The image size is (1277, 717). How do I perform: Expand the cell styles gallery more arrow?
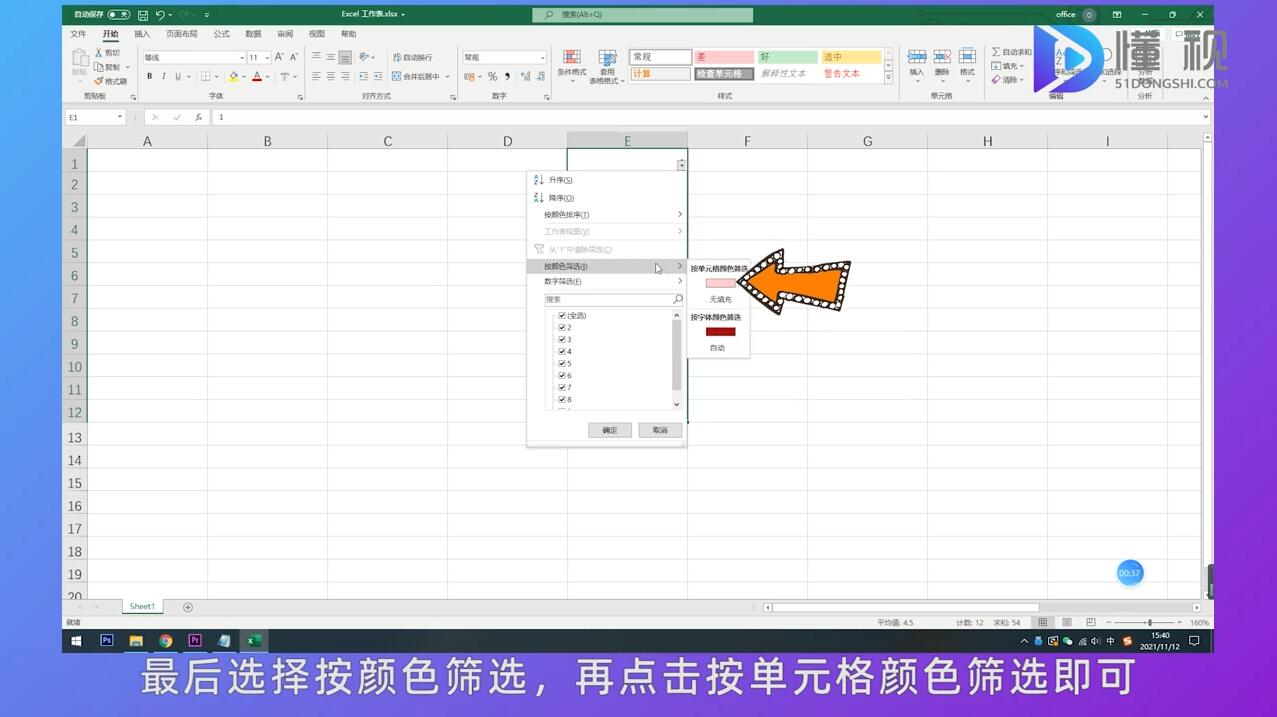coord(888,77)
